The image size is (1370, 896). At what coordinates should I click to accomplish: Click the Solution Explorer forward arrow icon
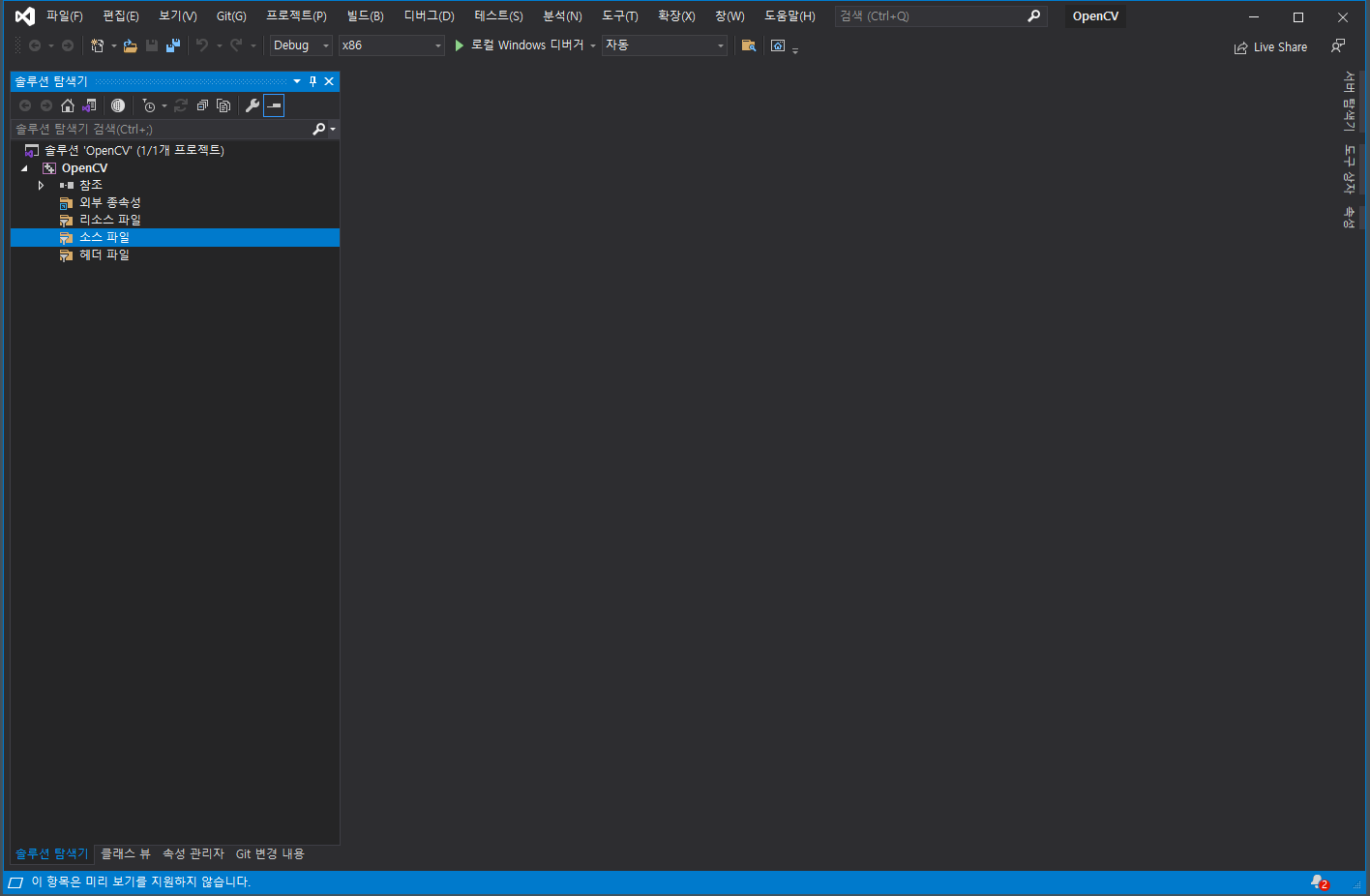point(45,105)
